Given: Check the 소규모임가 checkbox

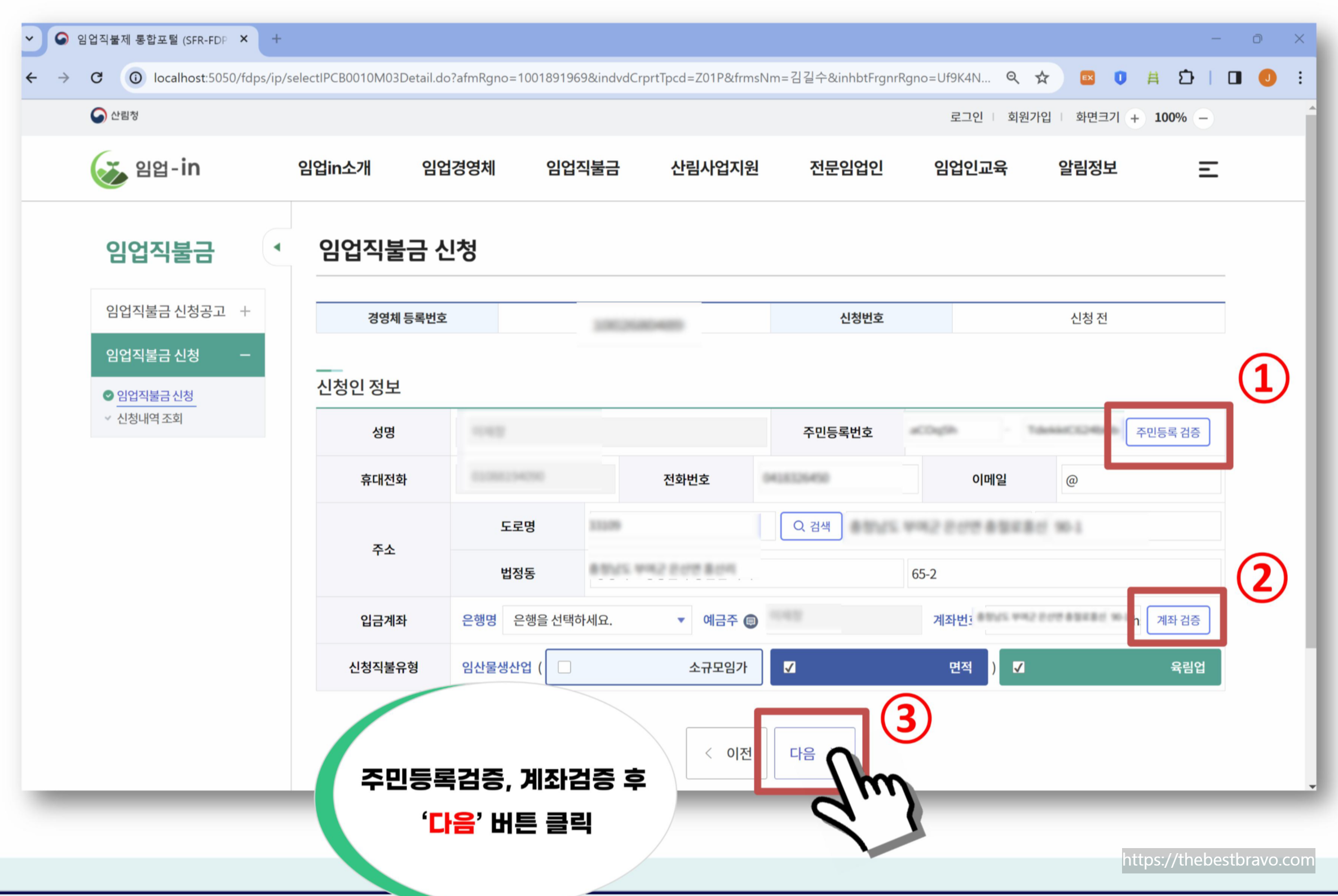Looking at the screenshot, I should pyautogui.click(x=564, y=667).
